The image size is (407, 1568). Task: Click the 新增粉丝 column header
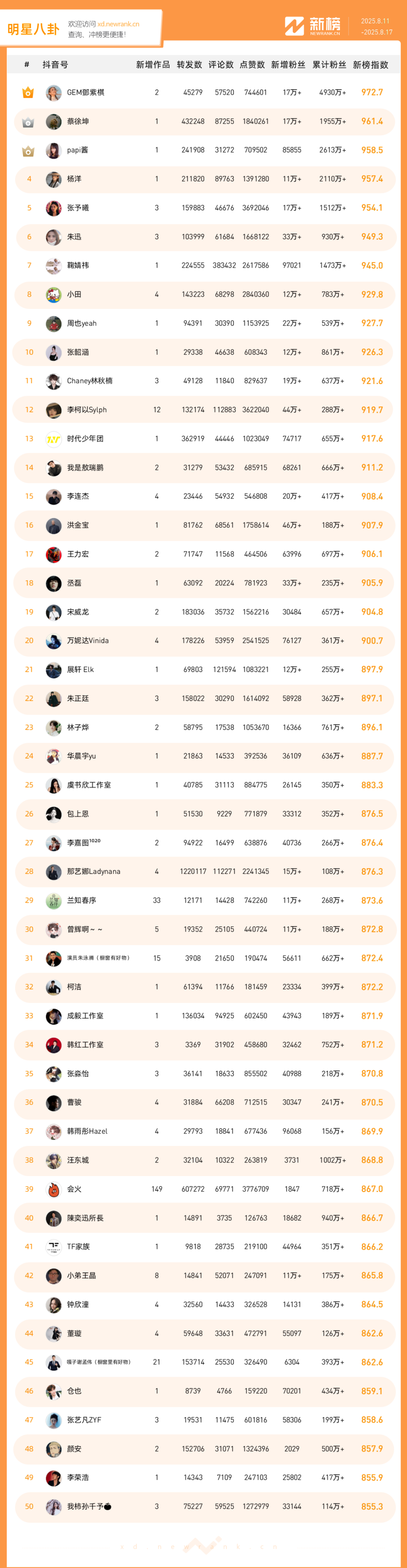coord(288,65)
